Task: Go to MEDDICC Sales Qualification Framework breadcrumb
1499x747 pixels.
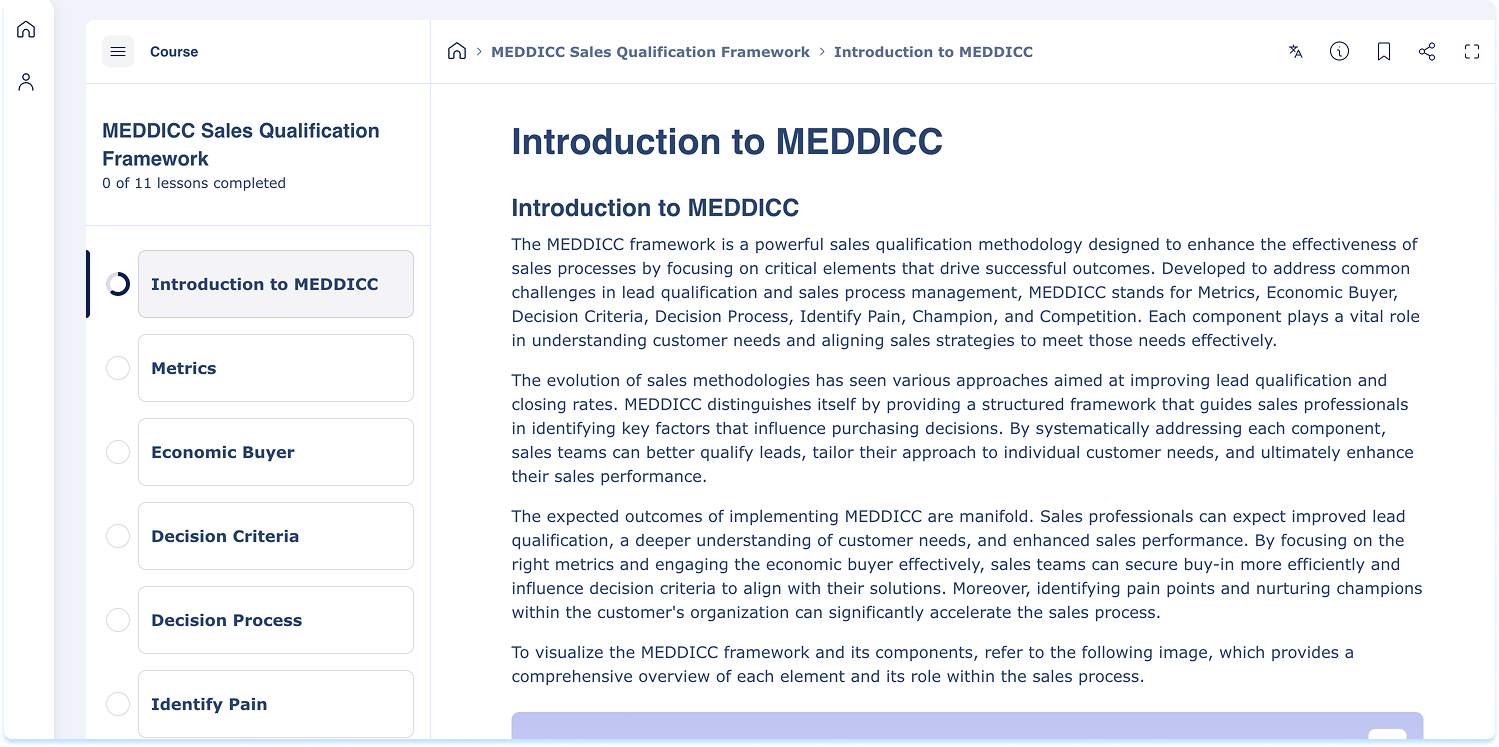Action: [x=650, y=52]
